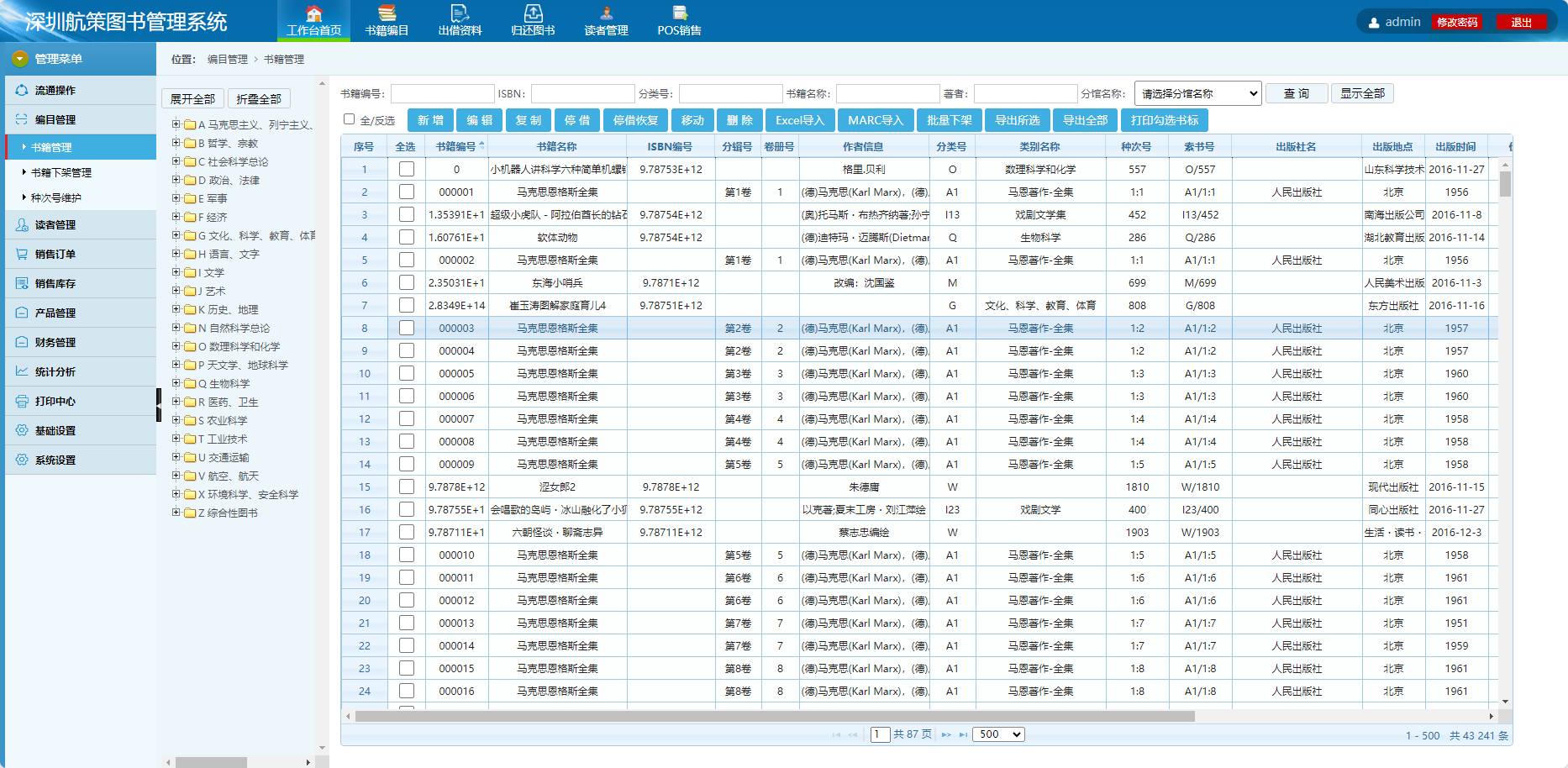Open the 请选择分馆名称 dropdown

click(x=1198, y=93)
